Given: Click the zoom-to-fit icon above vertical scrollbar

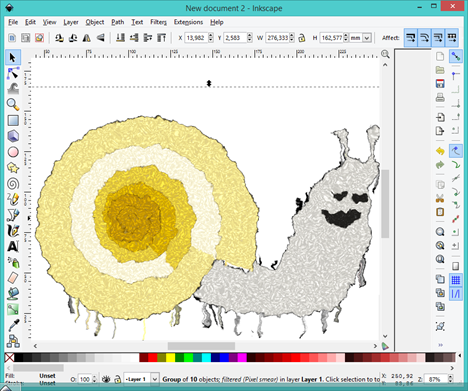Looking at the screenshot, I should [385, 54].
